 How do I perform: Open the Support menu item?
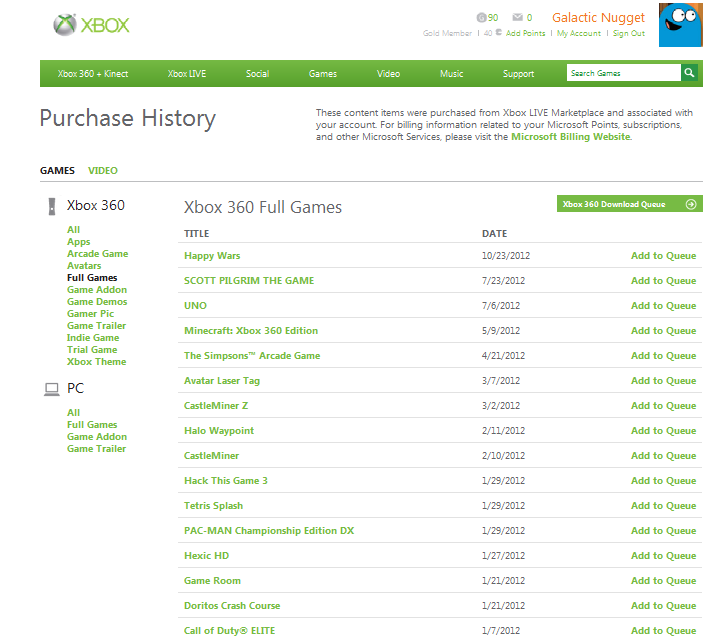(518, 74)
